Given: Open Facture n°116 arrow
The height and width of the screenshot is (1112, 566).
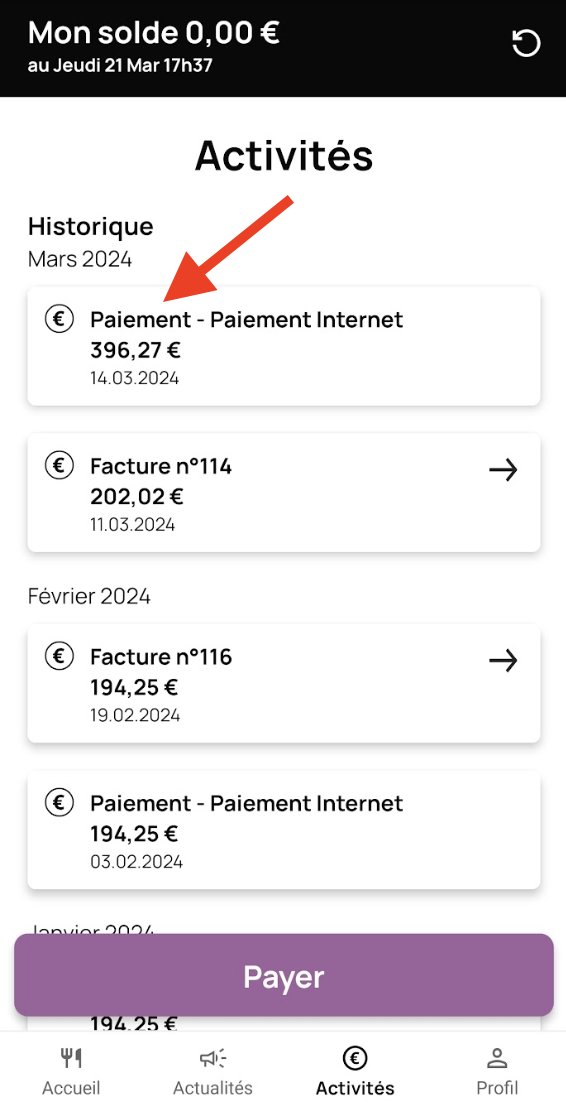Looking at the screenshot, I should point(504,661).
